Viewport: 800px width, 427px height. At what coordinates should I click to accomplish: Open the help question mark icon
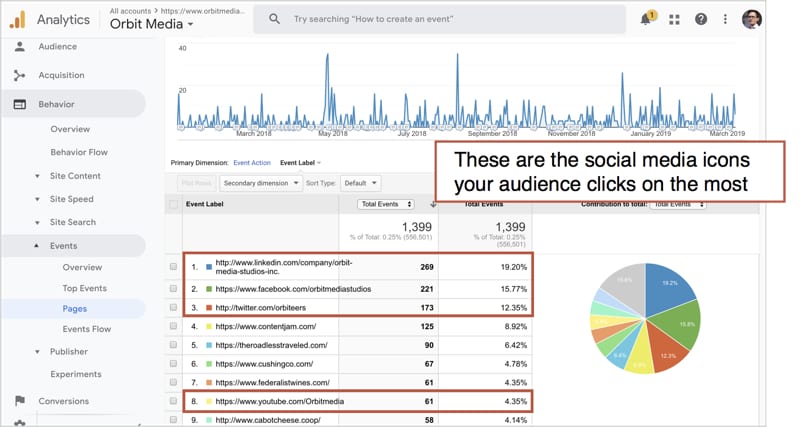pos(701,19)
